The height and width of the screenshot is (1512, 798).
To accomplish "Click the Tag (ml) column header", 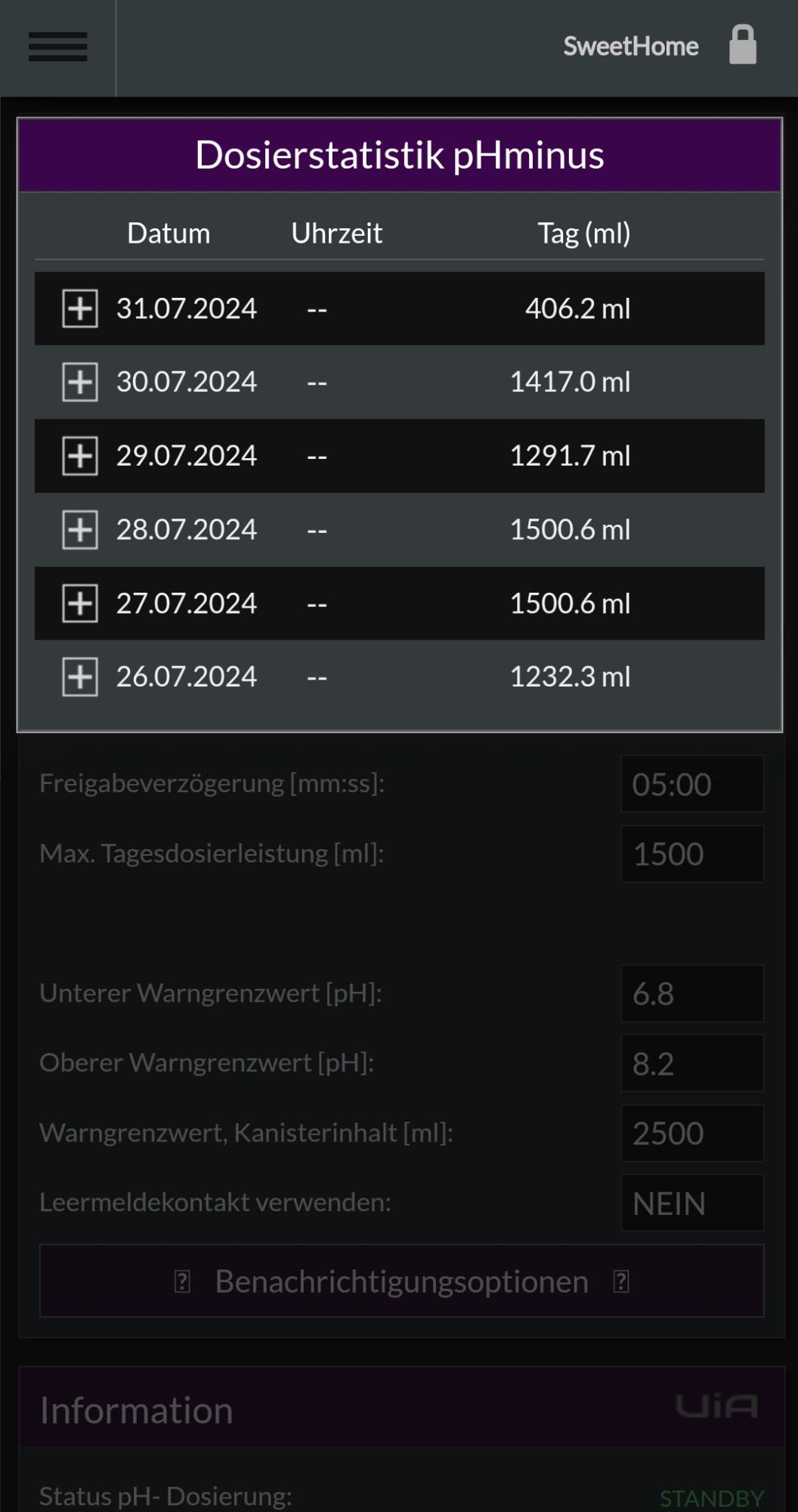I will (x=584, y=234).
